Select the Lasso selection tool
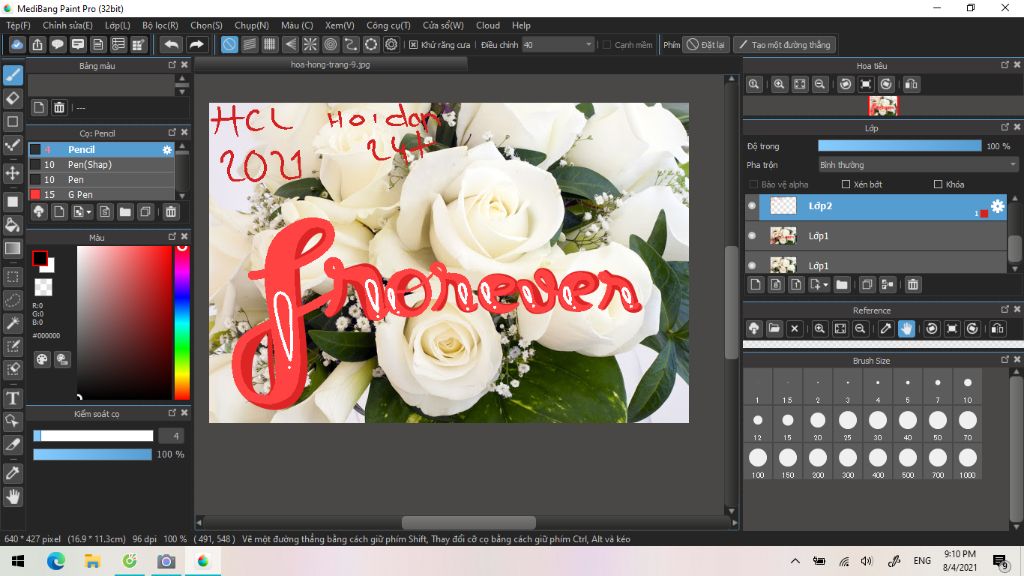This screenshot has height=576, width=1024. click(12, 300)
